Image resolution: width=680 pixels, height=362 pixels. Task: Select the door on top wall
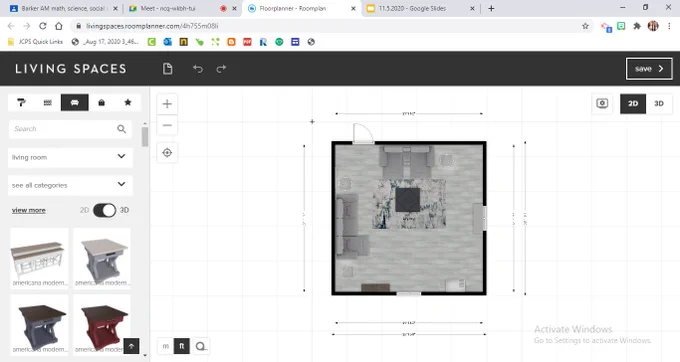pyautogui.click(x=363, y=134)
